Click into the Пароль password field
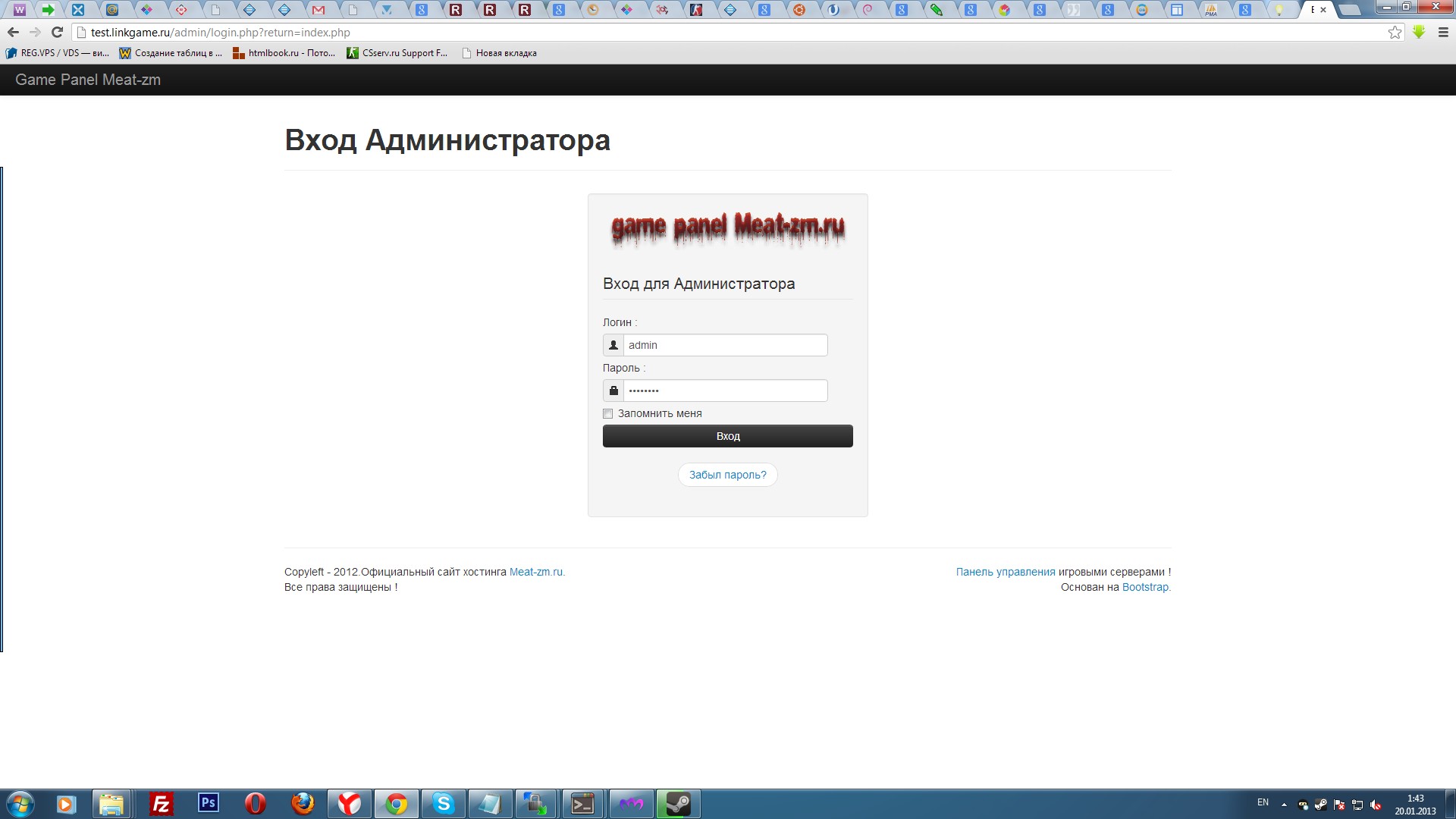The width and height of the screenshot is (1456, 819). [x=725, y=391]
